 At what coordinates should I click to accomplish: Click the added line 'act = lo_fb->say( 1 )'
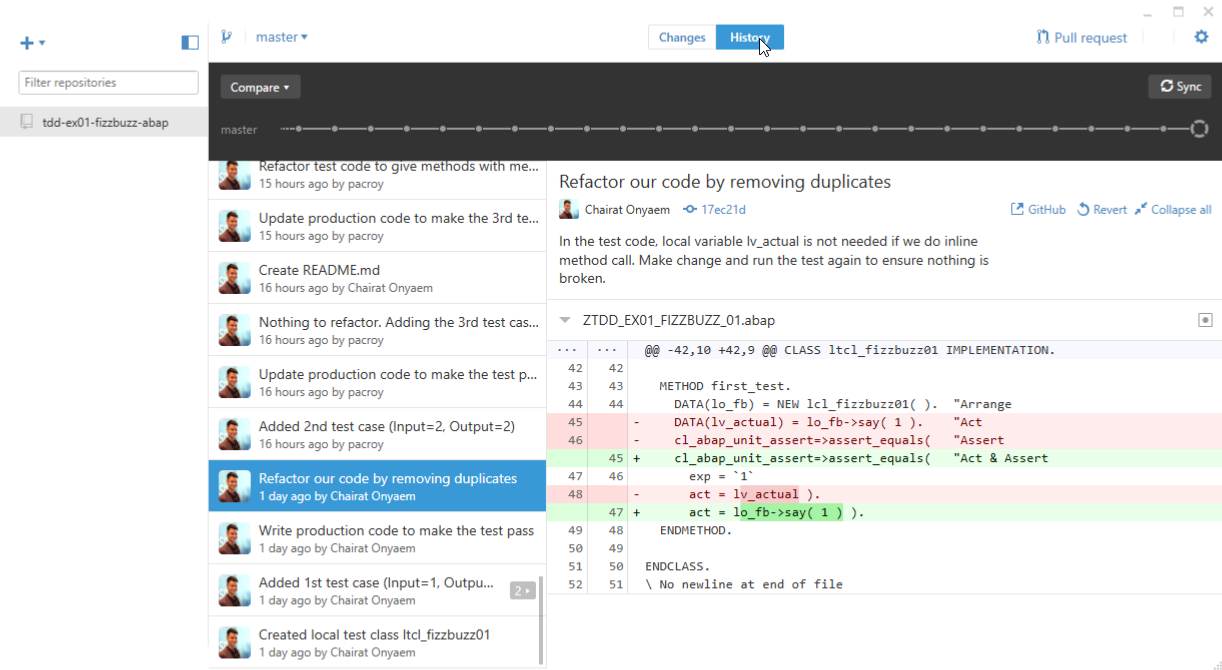884,512
